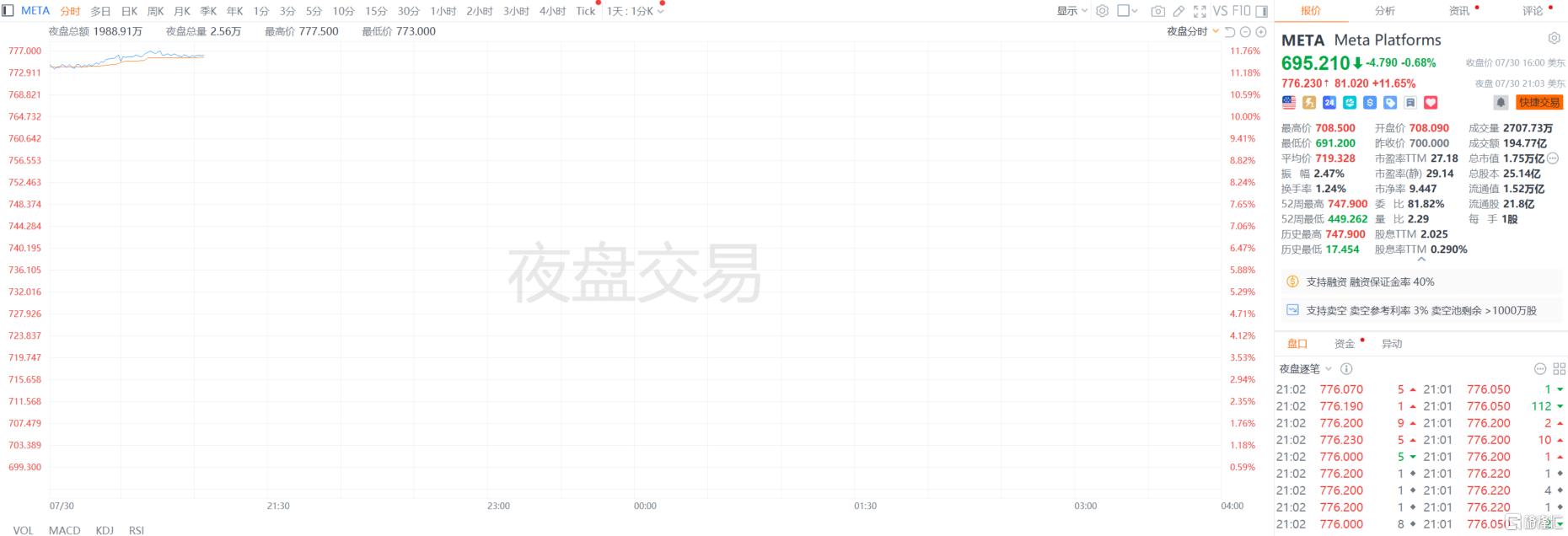Viewport: 1568px width, 536px height.
Task: Enable the RSI indicator
Action: tap(137, 530)
